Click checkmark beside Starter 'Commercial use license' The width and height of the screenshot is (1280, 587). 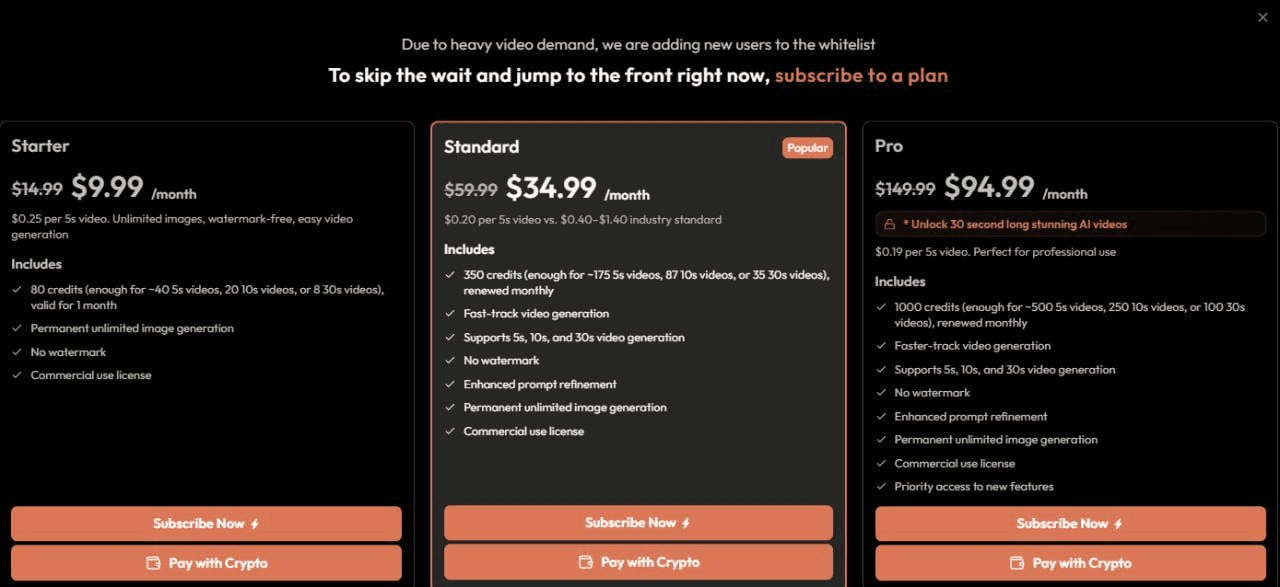click(x=18, y=375)
